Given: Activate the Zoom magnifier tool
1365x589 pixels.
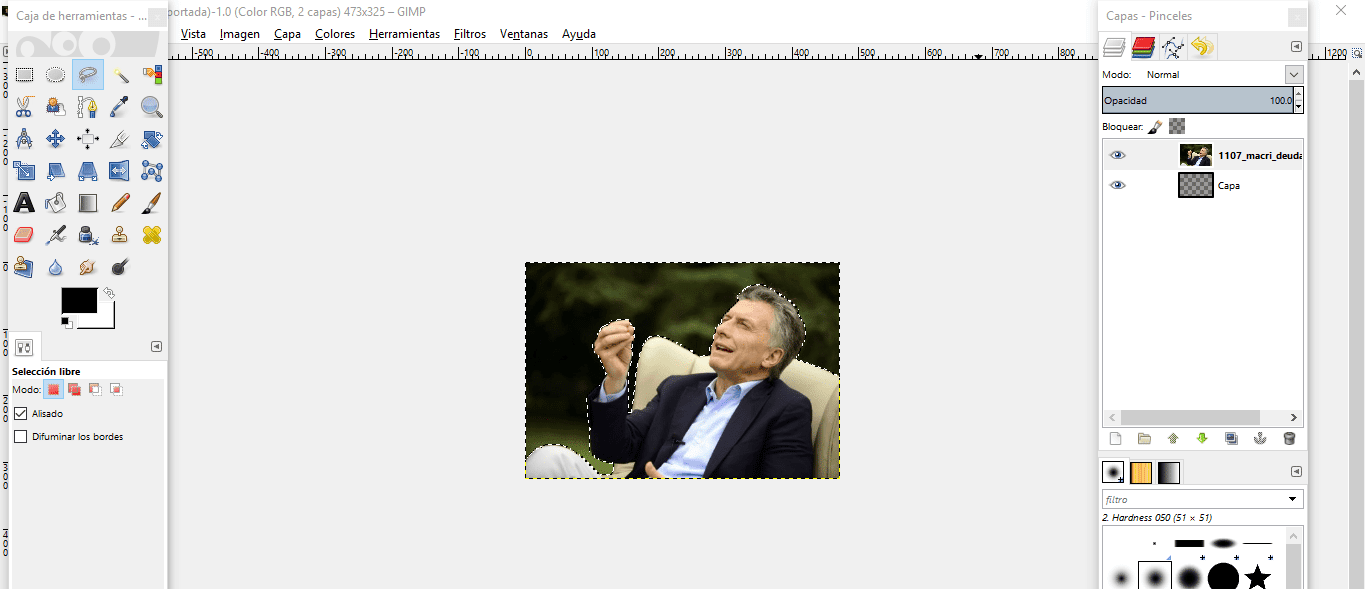Looking at the screenshot, I should coord(152,107).
